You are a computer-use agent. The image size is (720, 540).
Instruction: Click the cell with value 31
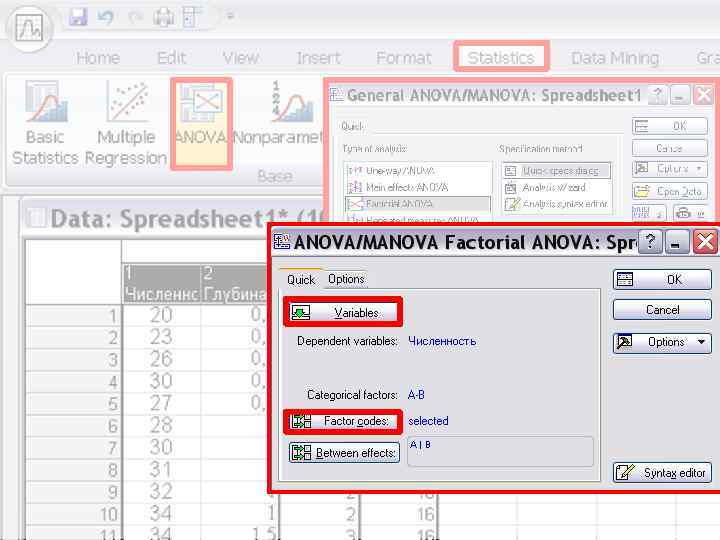click(161, 469)
